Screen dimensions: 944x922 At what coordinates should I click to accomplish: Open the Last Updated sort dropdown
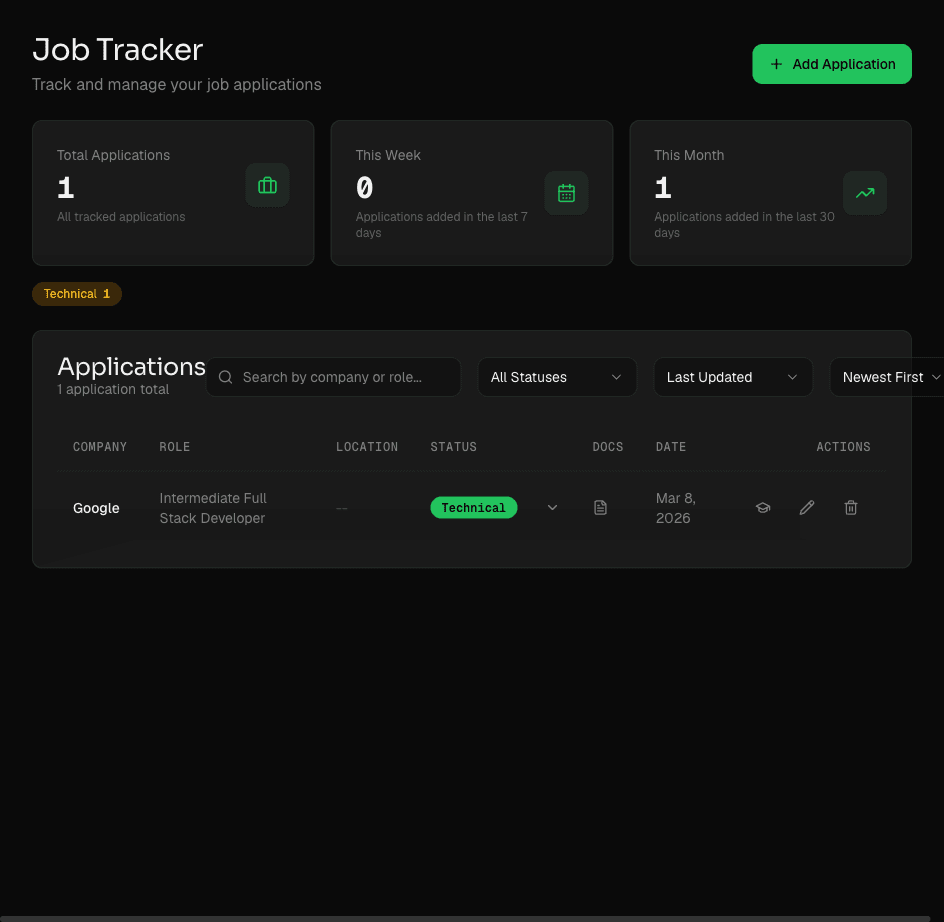(x=733, y=377)
